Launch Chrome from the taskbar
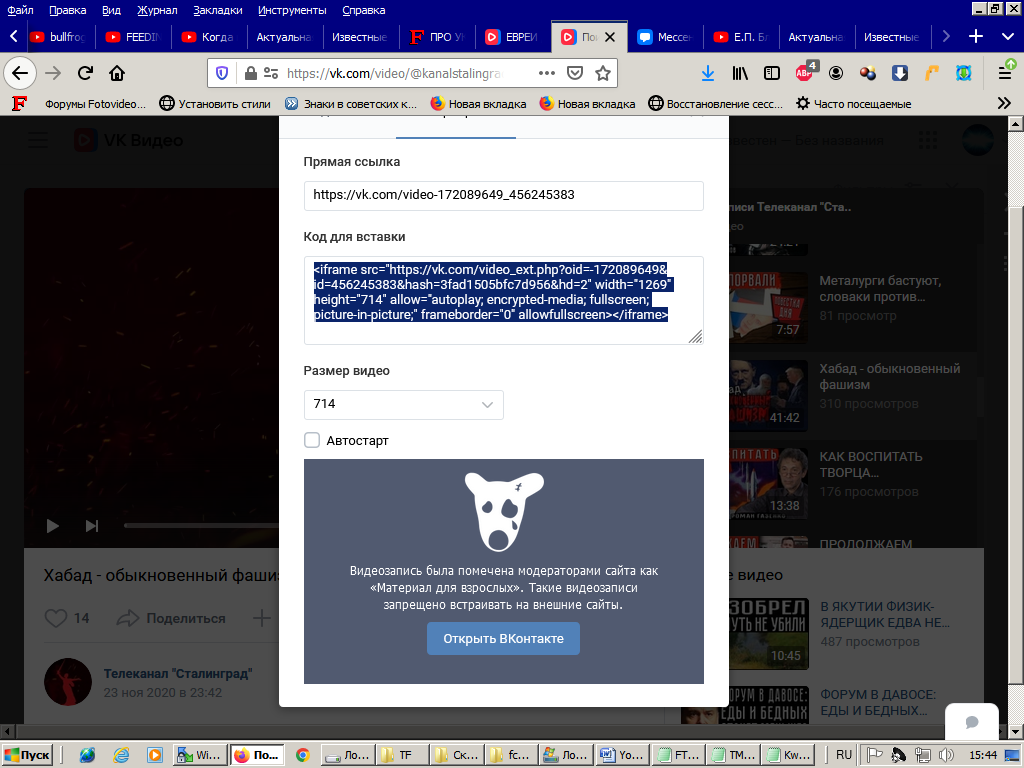Screen dimensions: 1024x768 point(302,755)
